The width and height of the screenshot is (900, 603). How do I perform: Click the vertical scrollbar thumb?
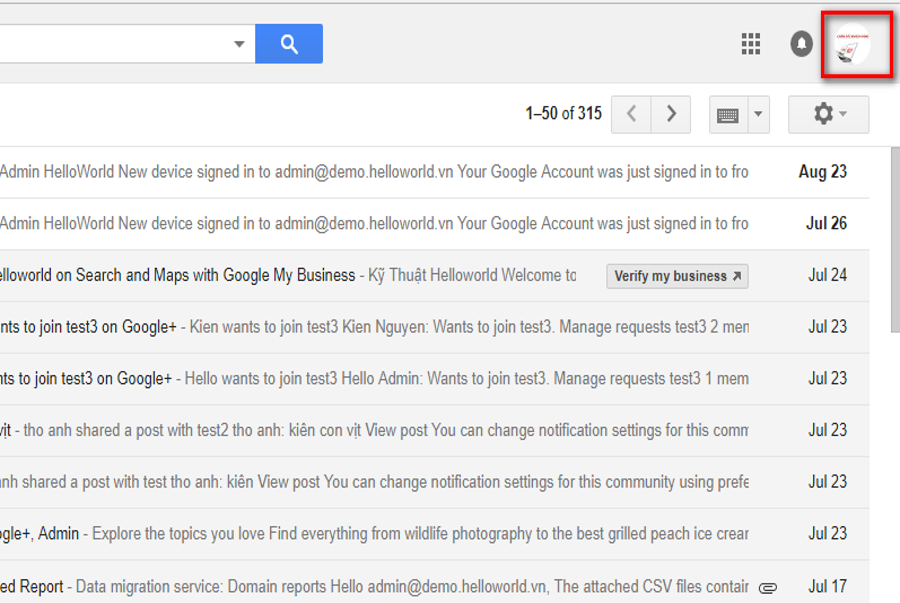click(895, 239)
